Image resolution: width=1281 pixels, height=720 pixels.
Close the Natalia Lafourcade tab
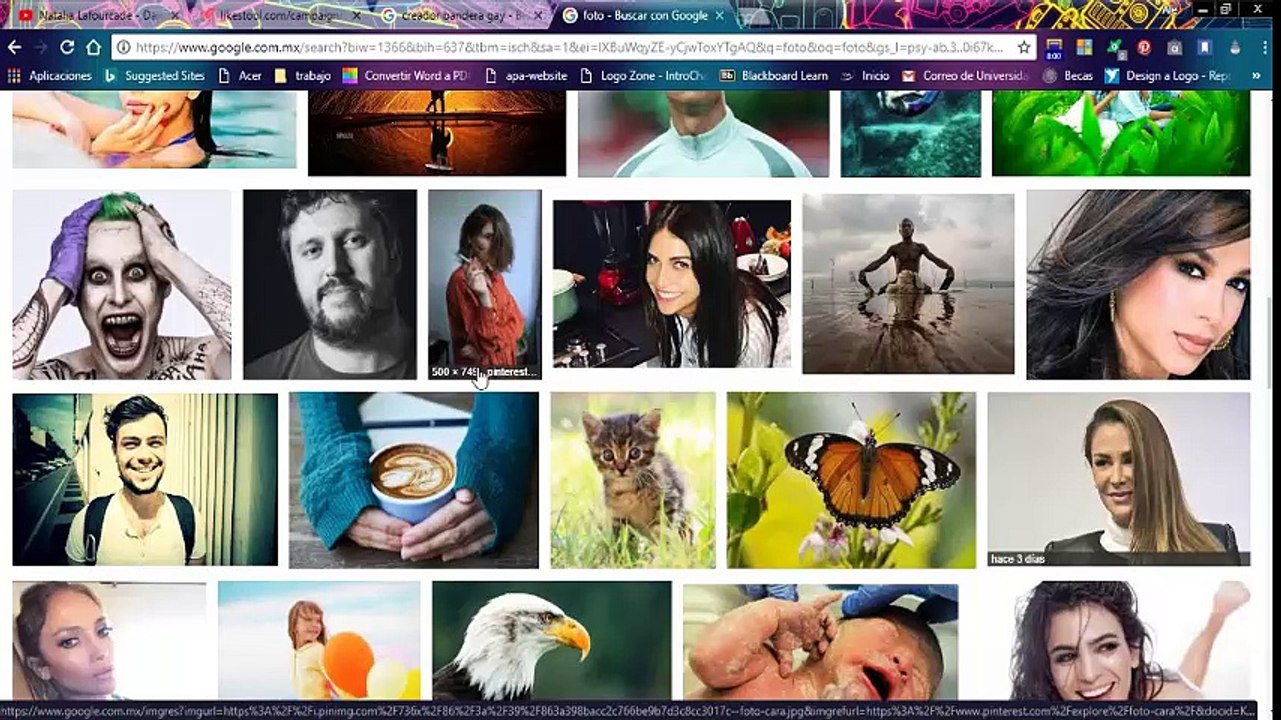174,15
